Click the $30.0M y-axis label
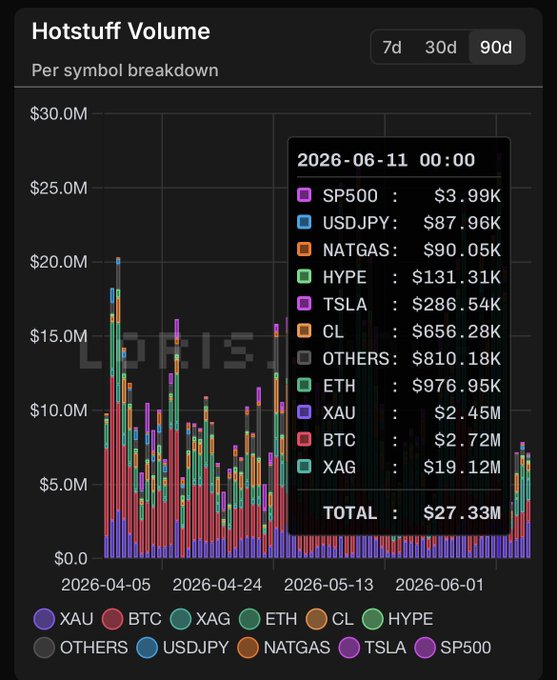 point(59,114)
